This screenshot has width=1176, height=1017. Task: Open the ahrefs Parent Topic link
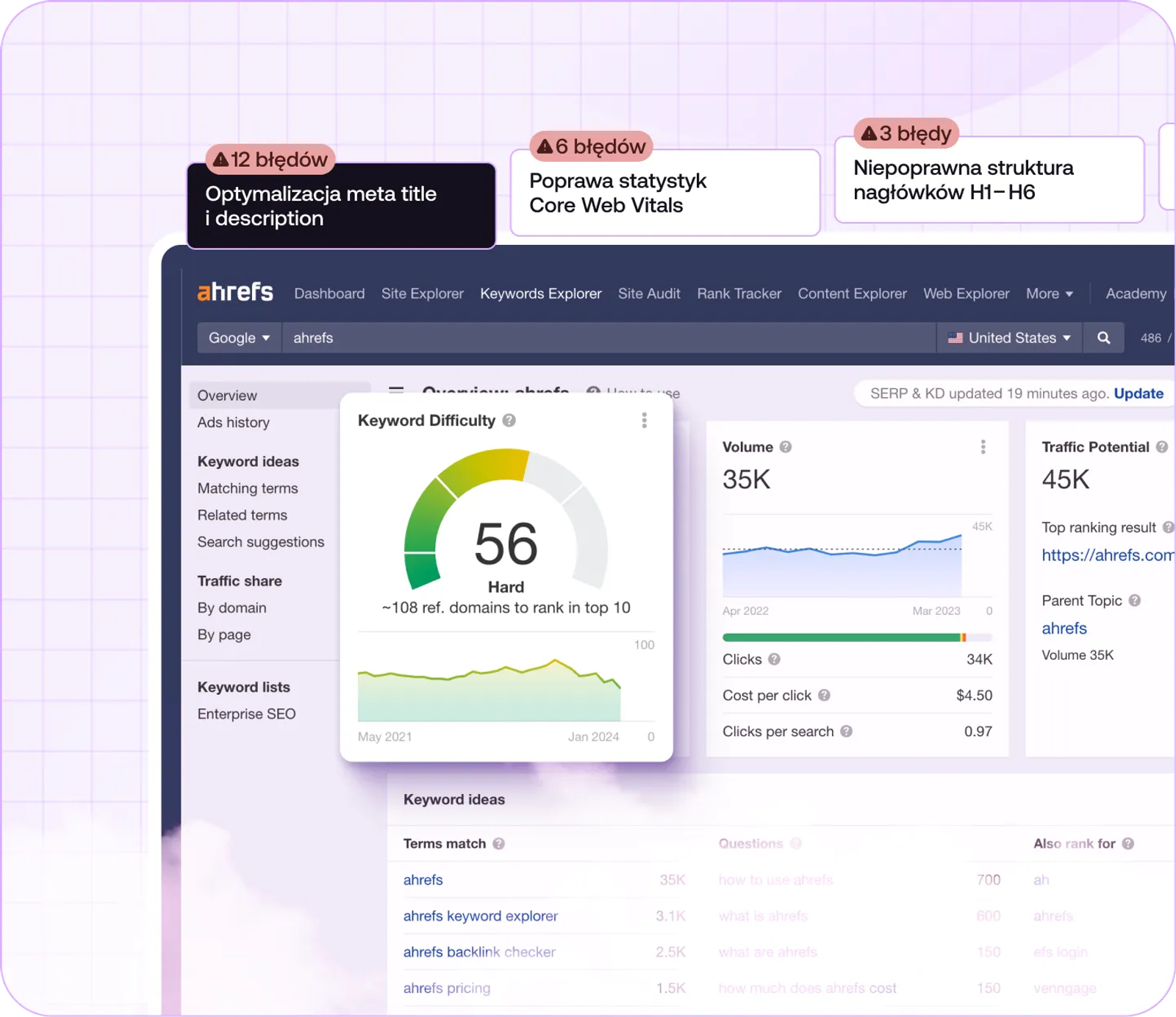point(1064,628)
